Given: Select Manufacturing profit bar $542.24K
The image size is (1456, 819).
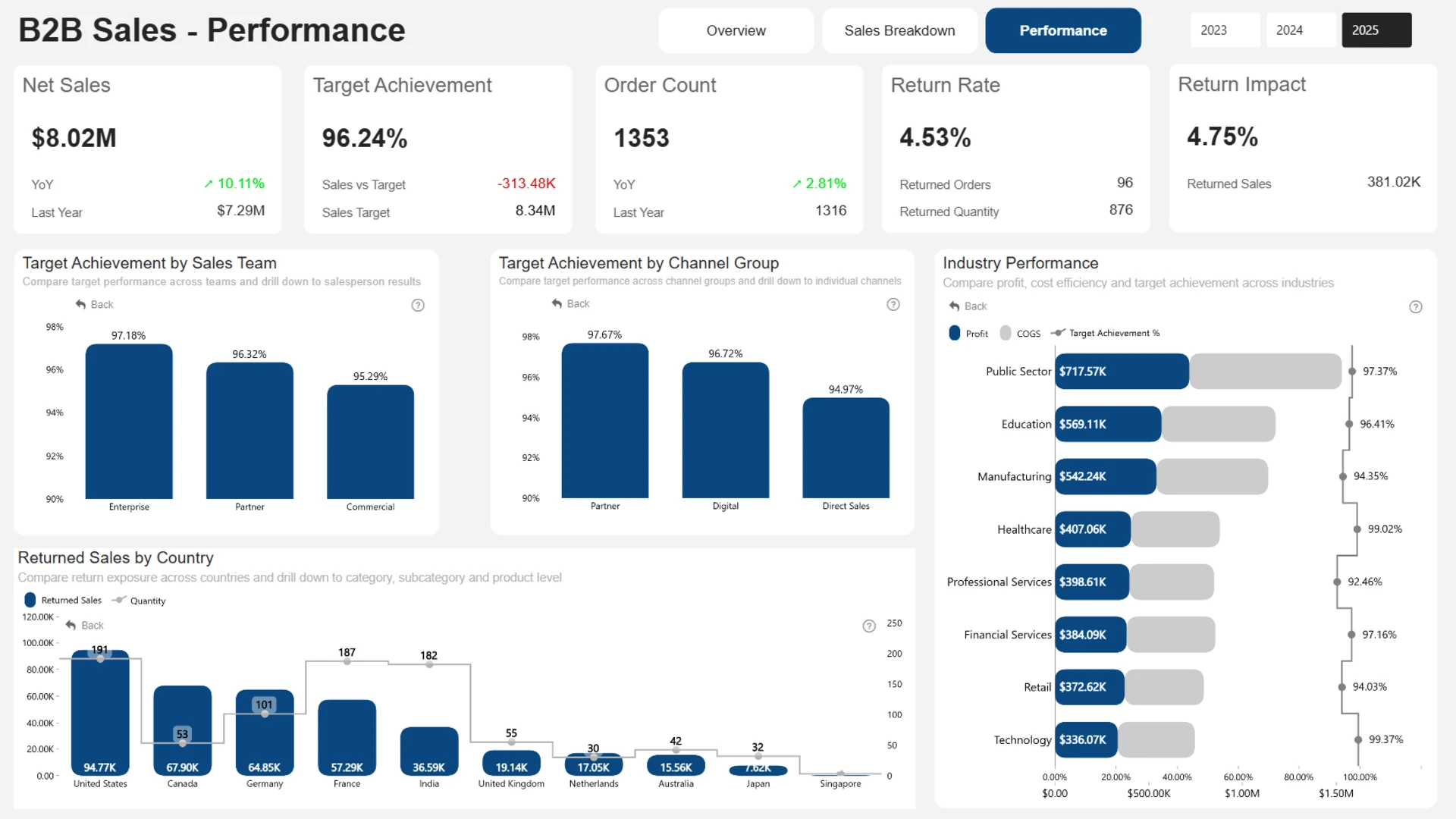Looking at the screenshot, I should 1106,476.
